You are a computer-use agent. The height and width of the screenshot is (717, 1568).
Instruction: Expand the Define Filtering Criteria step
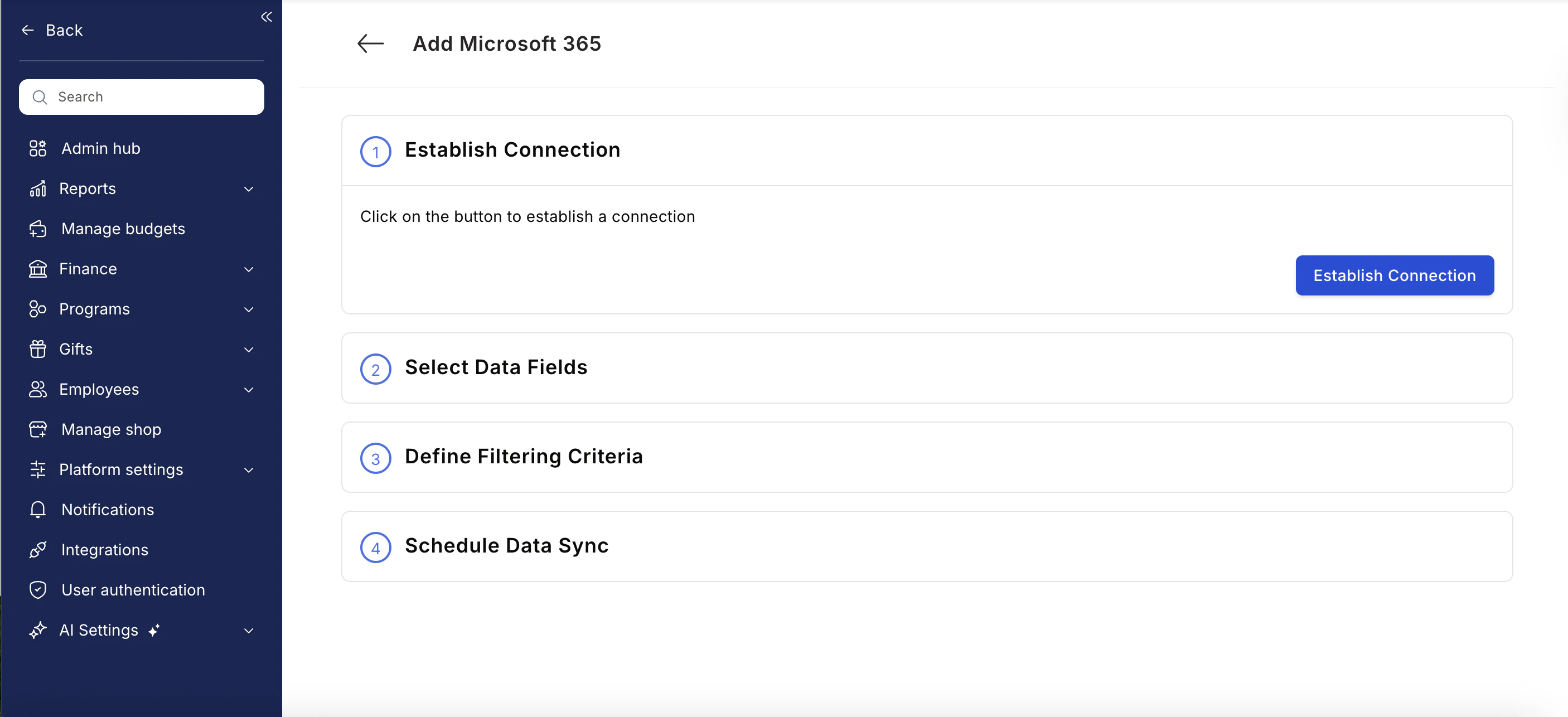tap(926, 457)
